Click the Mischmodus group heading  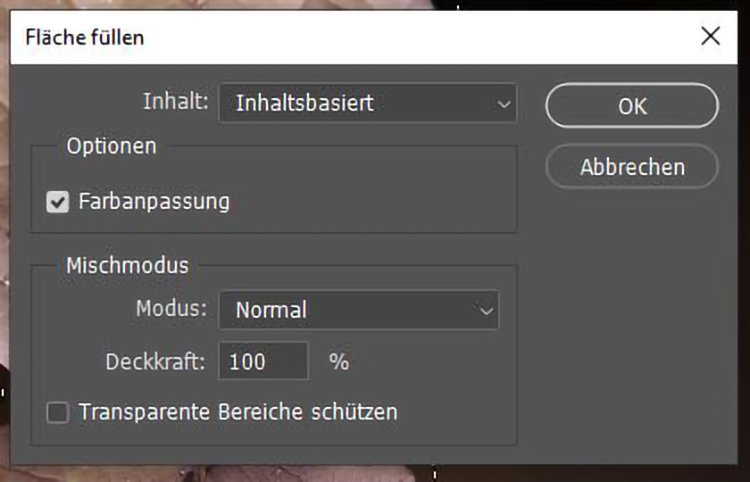[x=127, y=266]
